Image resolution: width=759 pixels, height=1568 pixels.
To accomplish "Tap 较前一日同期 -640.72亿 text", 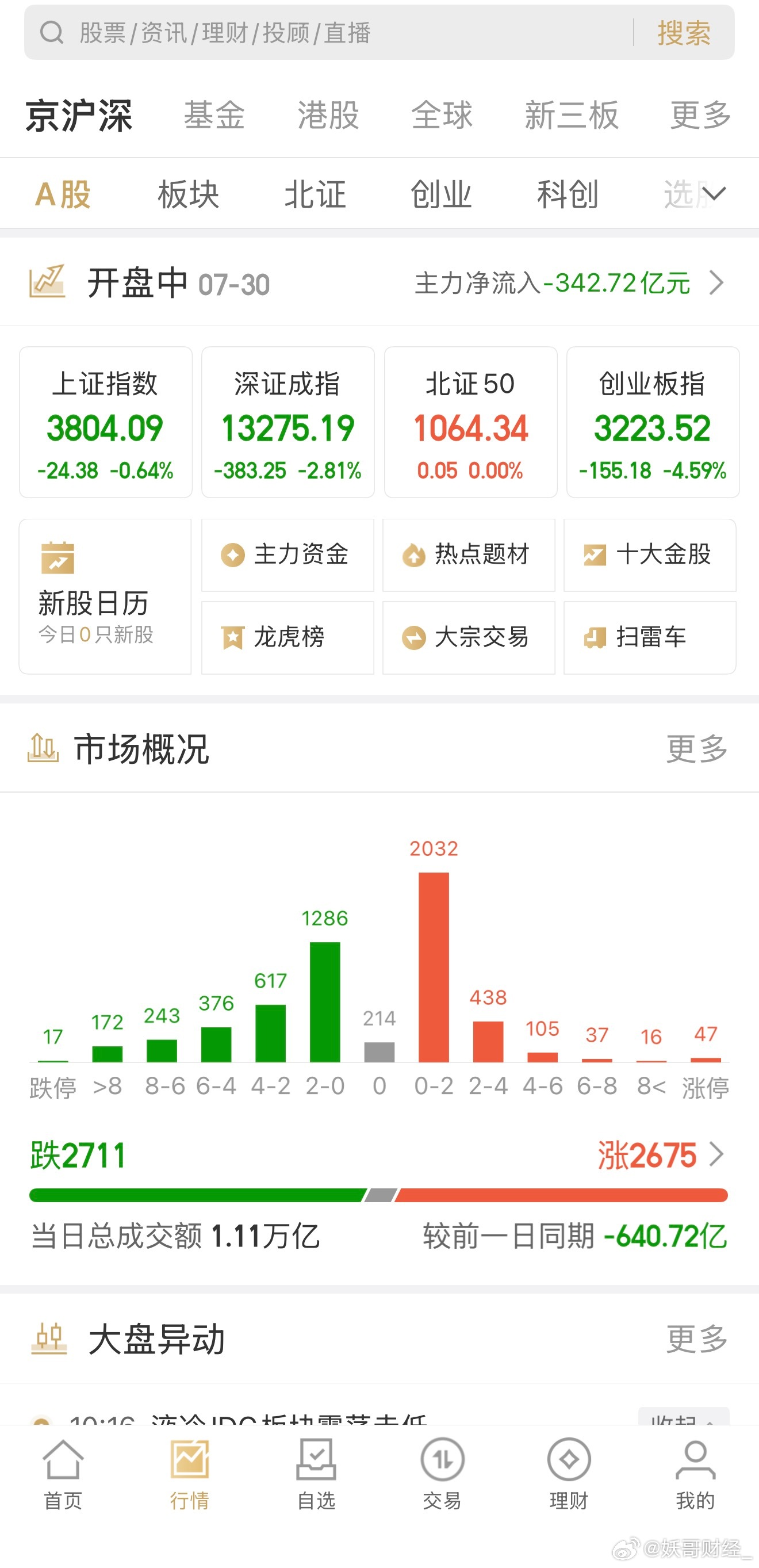I will pyautogui.click(x=575, y=1236).
